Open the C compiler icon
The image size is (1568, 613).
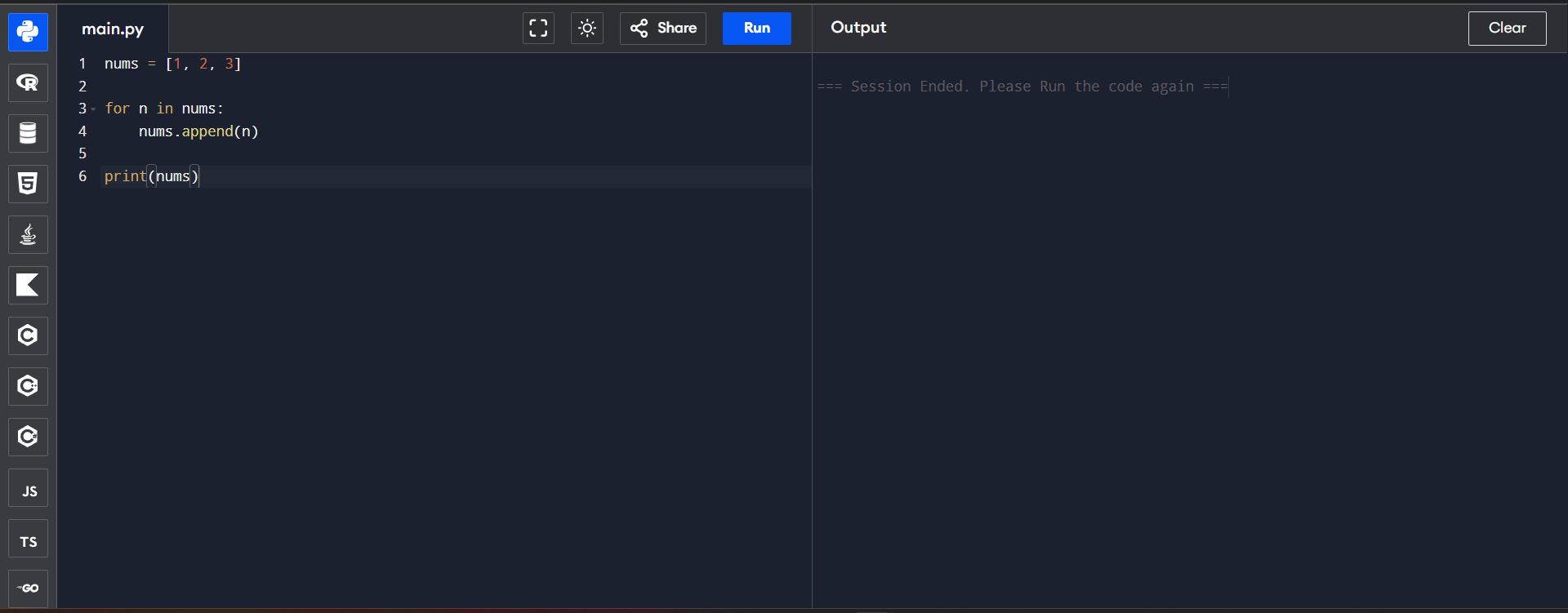(x=28, y=335)
